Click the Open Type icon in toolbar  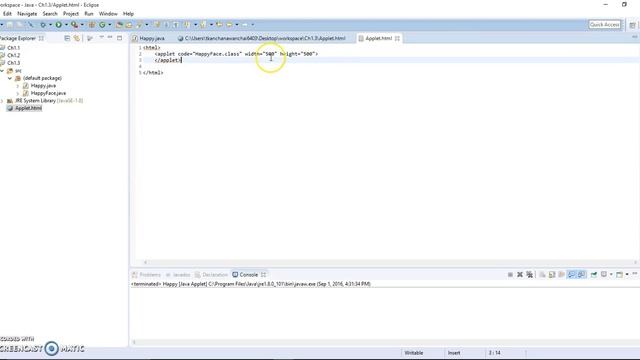pyautogui.click(x=119, y=24)
